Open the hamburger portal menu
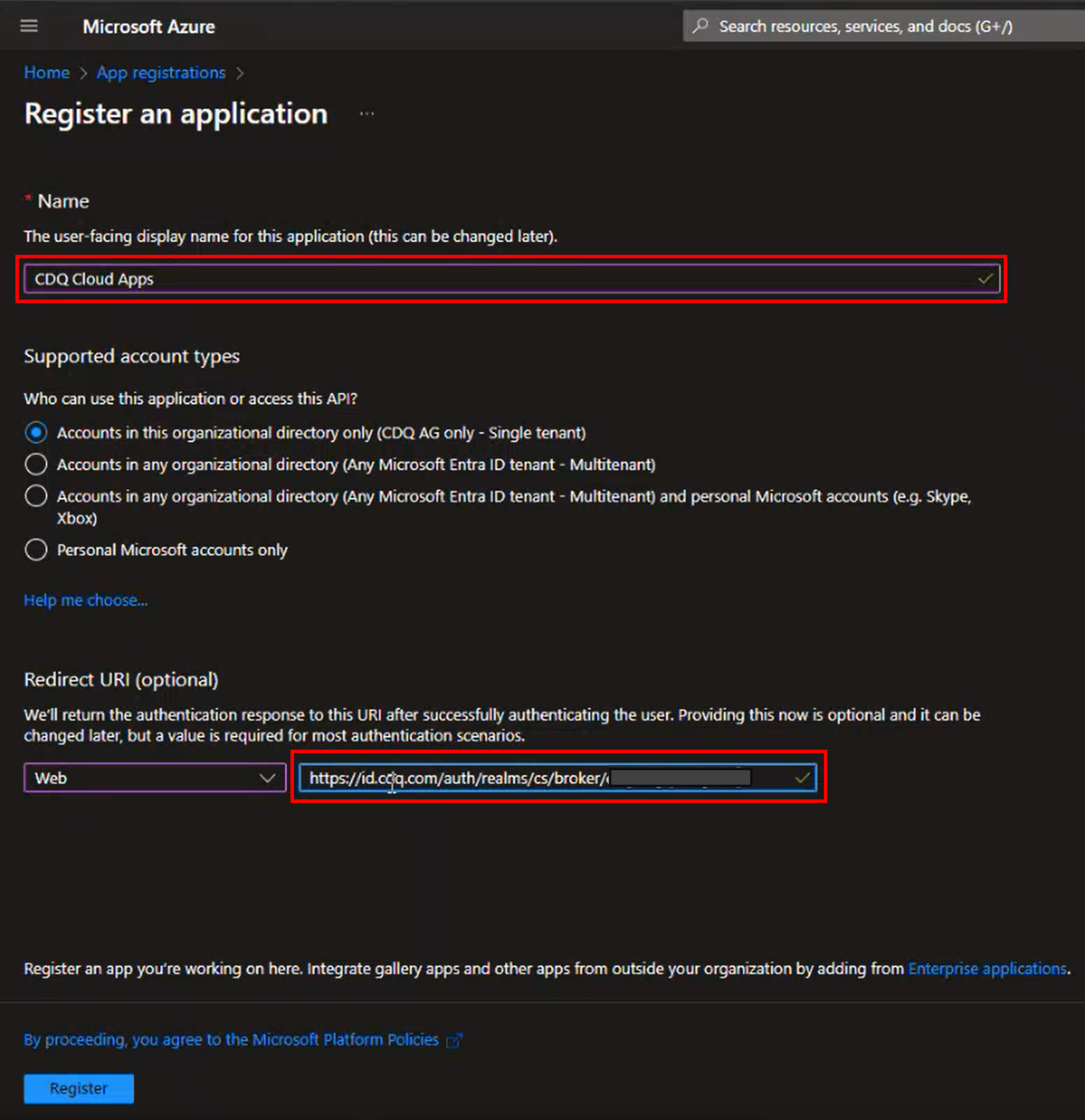 coord(29,26)
